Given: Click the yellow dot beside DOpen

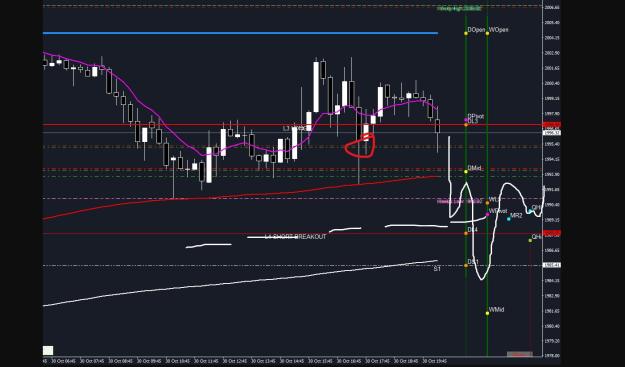Looking at the screenshot, I should (x=466, y=33).
